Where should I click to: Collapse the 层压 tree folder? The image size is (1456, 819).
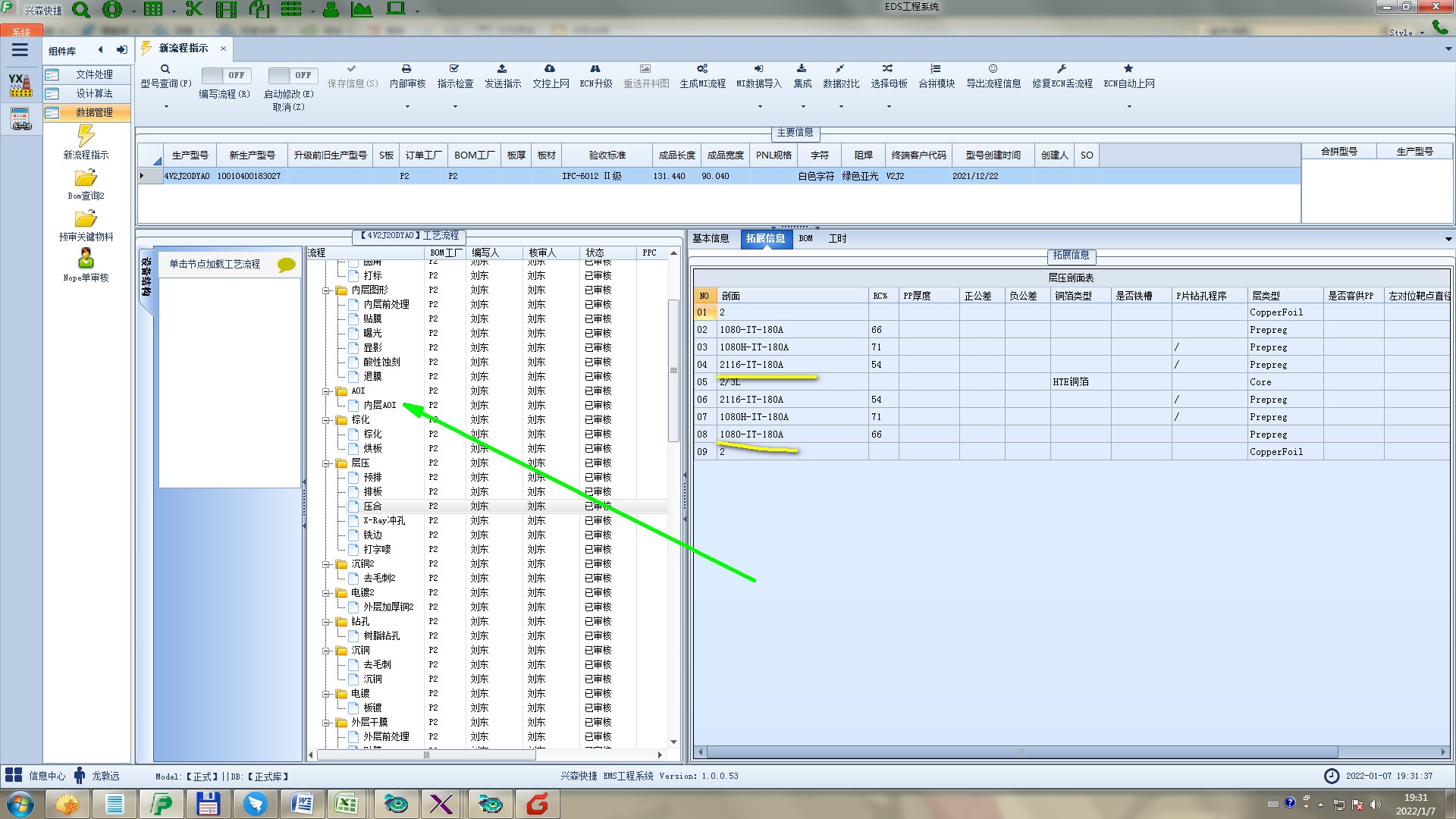[326, 463]
